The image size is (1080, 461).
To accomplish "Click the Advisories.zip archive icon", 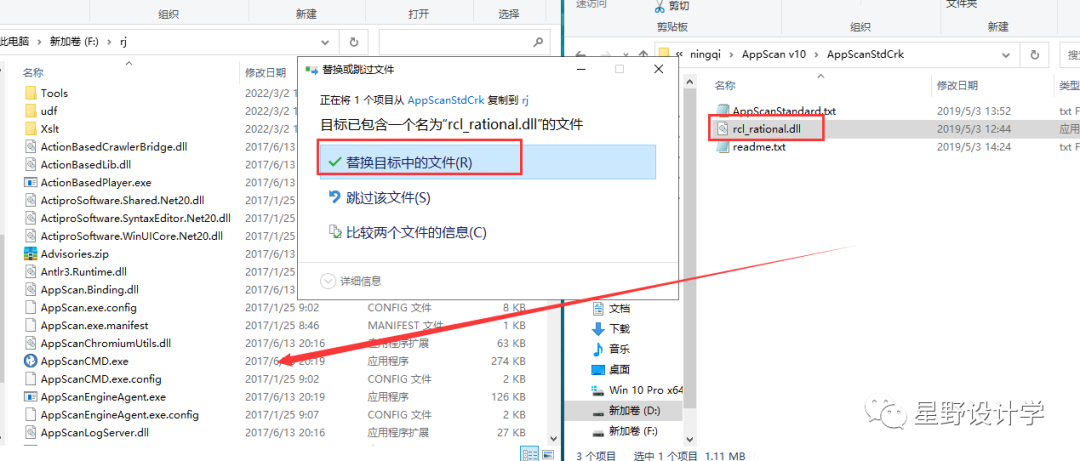I will (x=30, y=254).
